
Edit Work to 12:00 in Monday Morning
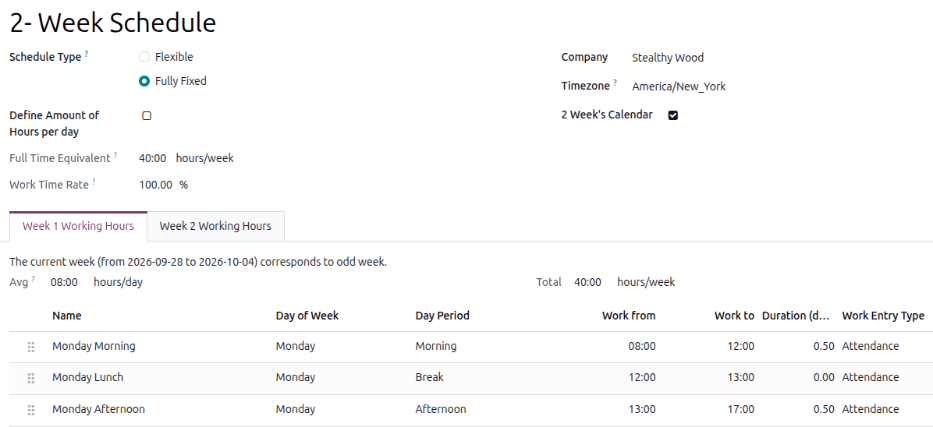click(x=741, y=346)
